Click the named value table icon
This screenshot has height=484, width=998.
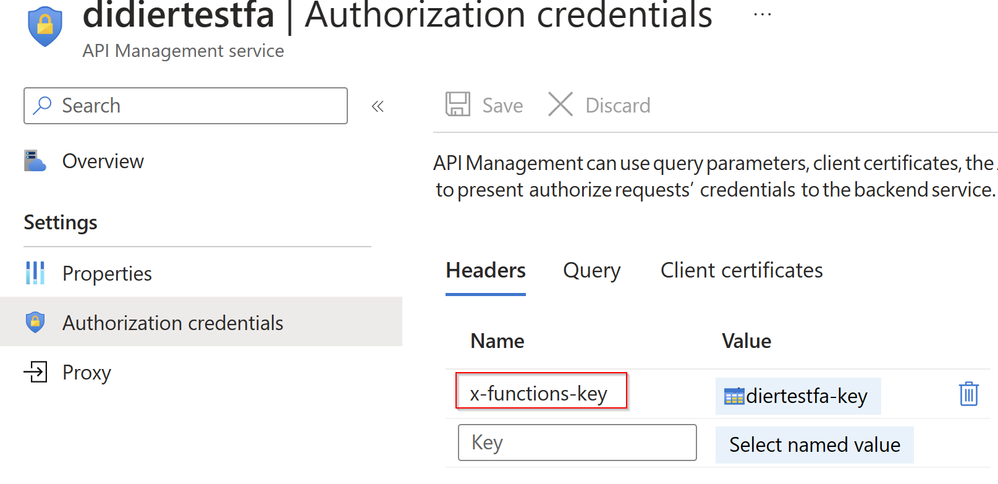click(x=734, y=397)
